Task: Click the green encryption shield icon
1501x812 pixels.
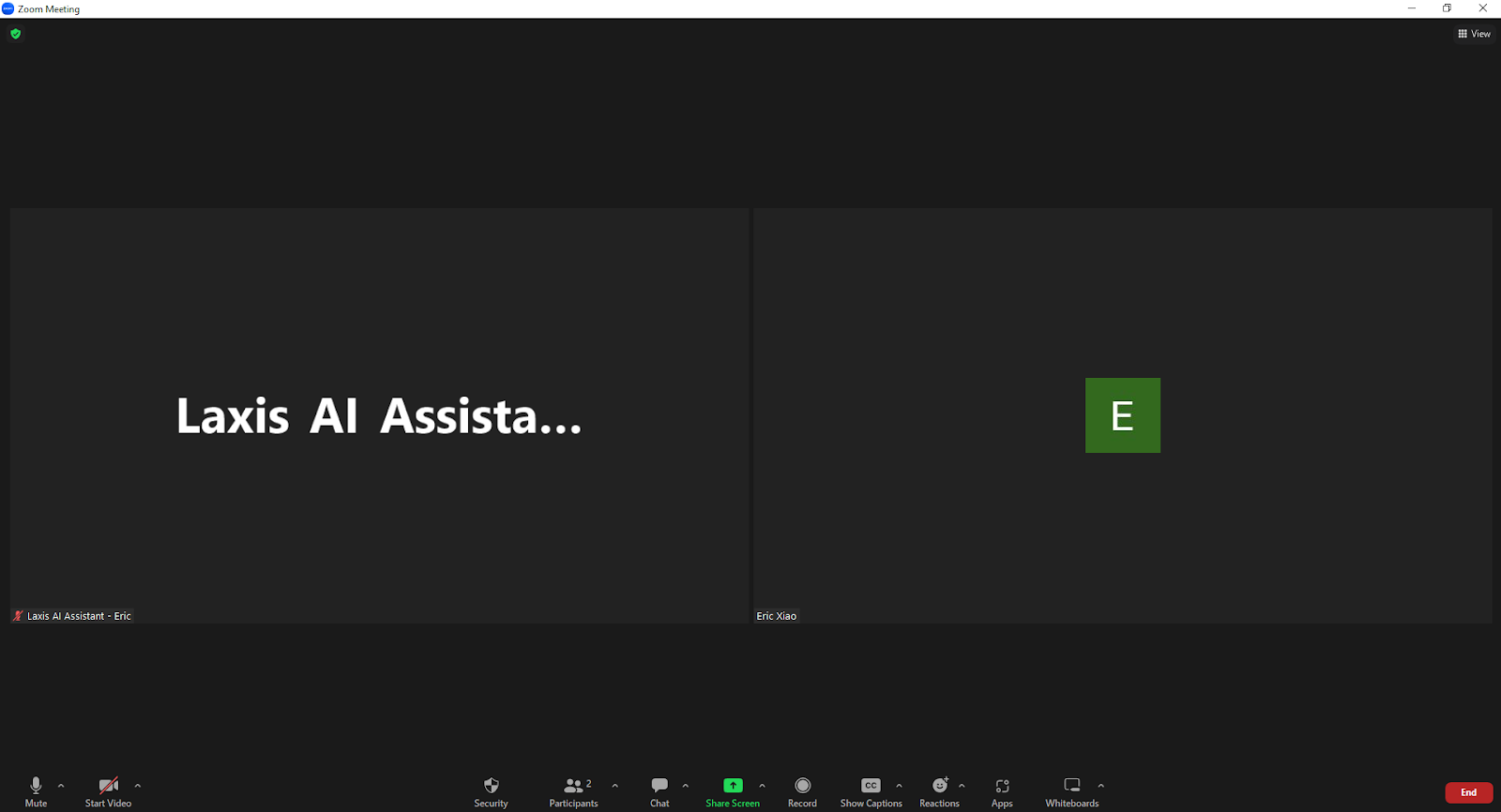Action: coord(15,34)
